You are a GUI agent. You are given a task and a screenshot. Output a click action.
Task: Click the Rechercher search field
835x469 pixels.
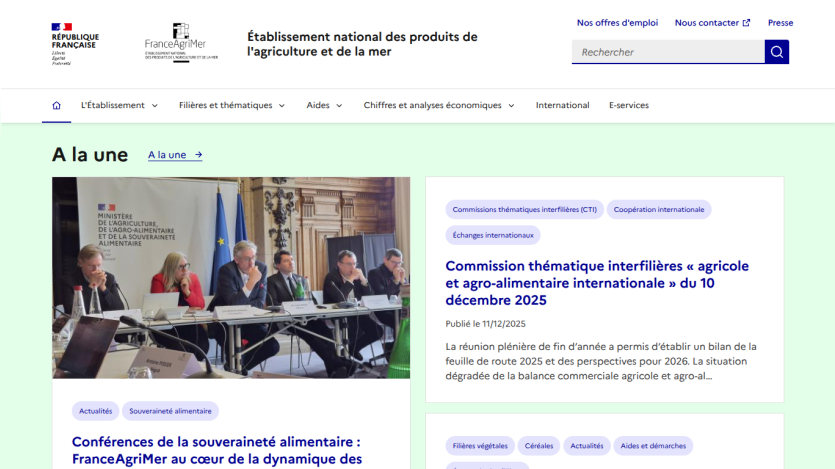pos(668,52)
